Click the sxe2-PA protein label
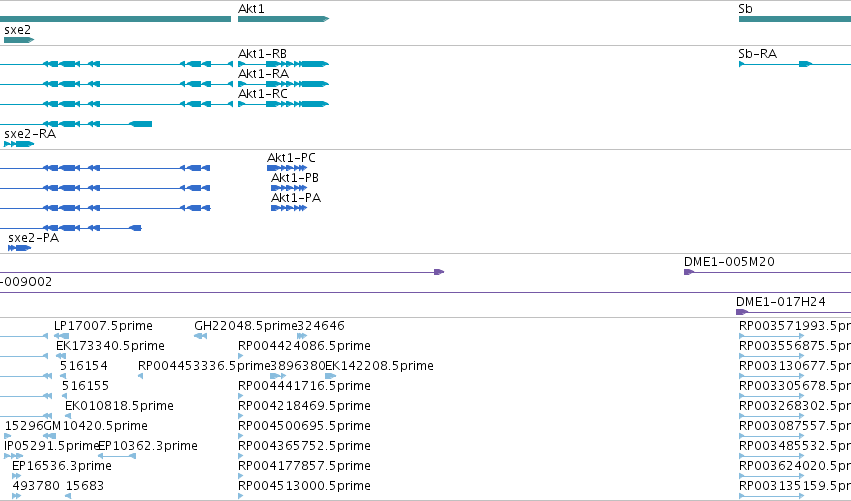The width and height of the screenshot is (851, 501). pyautogui.click(x=33, y=238)
